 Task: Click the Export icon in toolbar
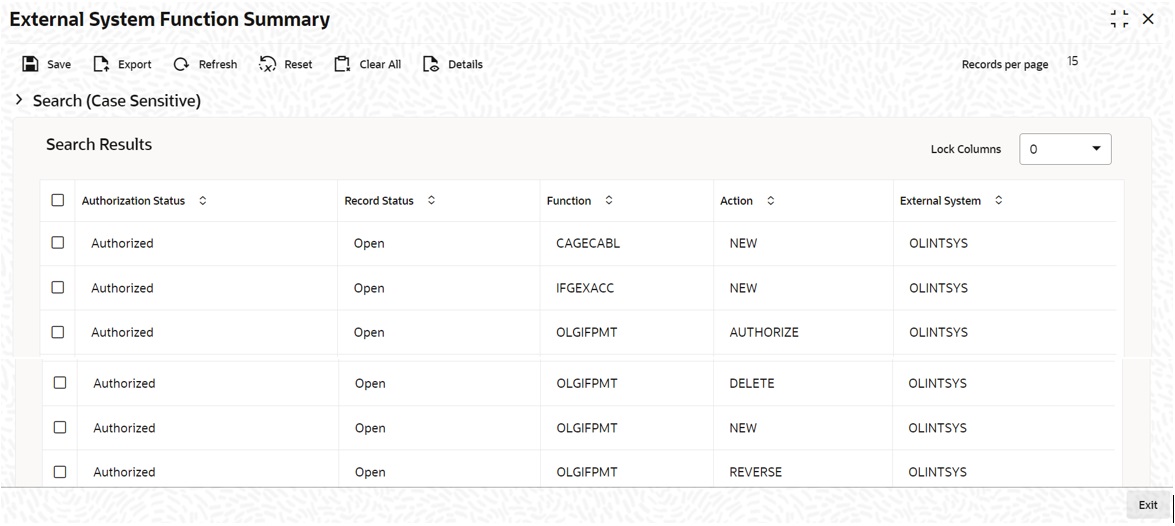coord(101,64)
